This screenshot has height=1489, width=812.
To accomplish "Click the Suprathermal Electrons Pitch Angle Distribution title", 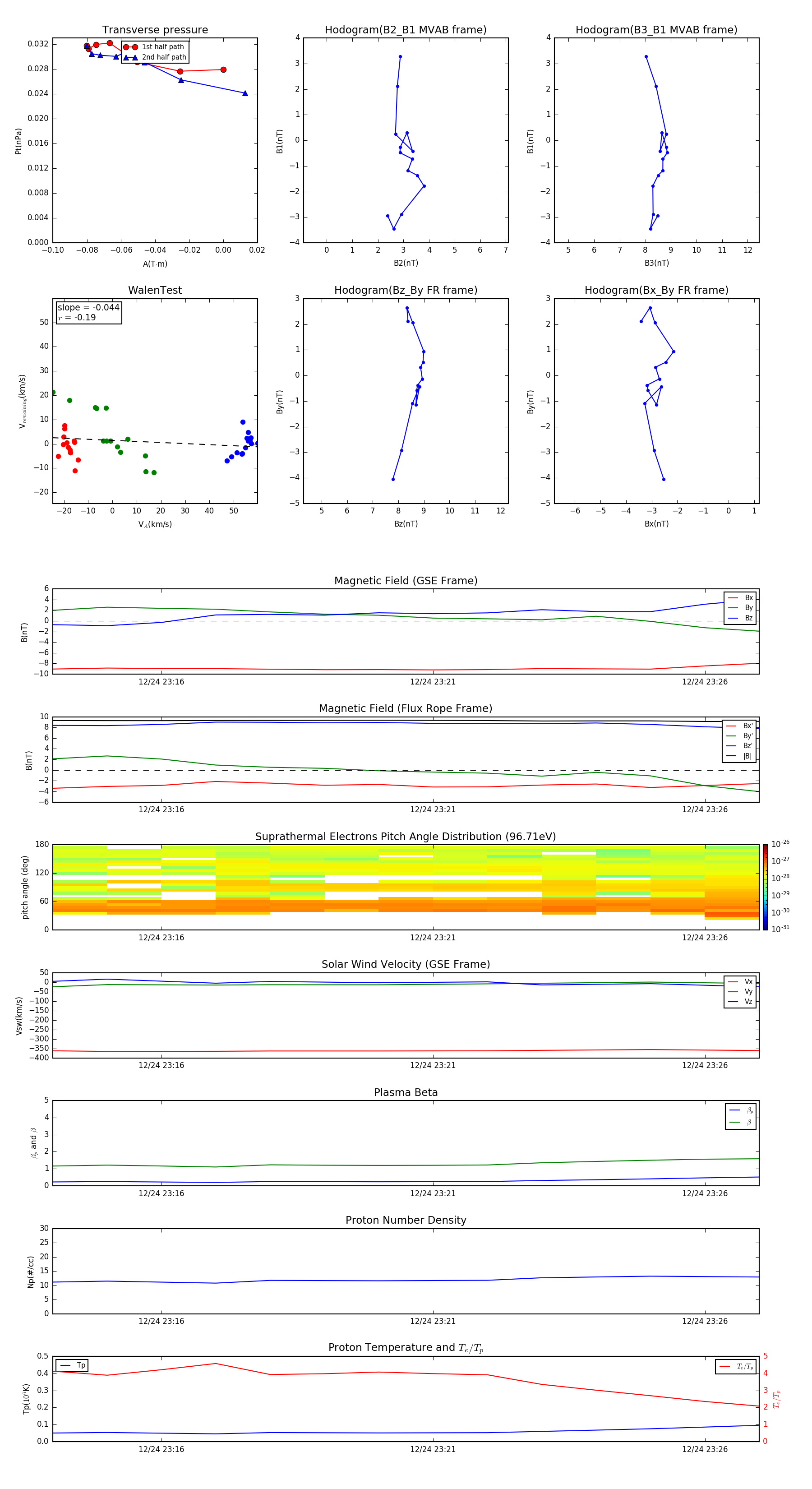I will click(406, 837).
